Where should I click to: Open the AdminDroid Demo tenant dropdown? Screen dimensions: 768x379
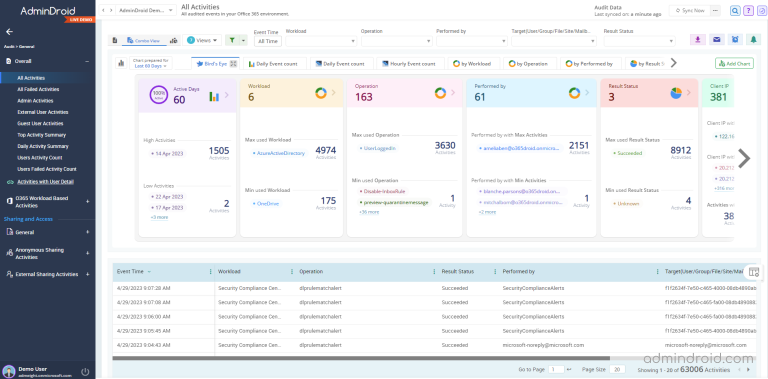click(146, 10)
